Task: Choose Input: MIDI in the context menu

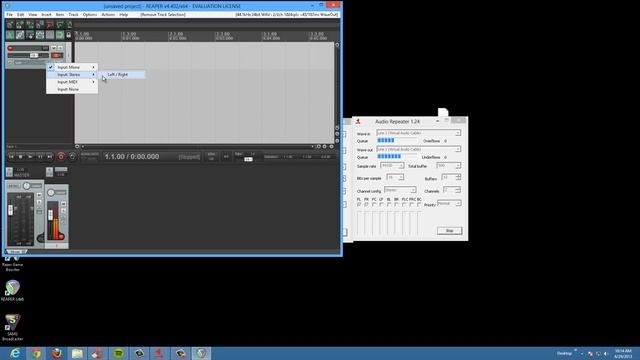Action: [x=72, y=82]
